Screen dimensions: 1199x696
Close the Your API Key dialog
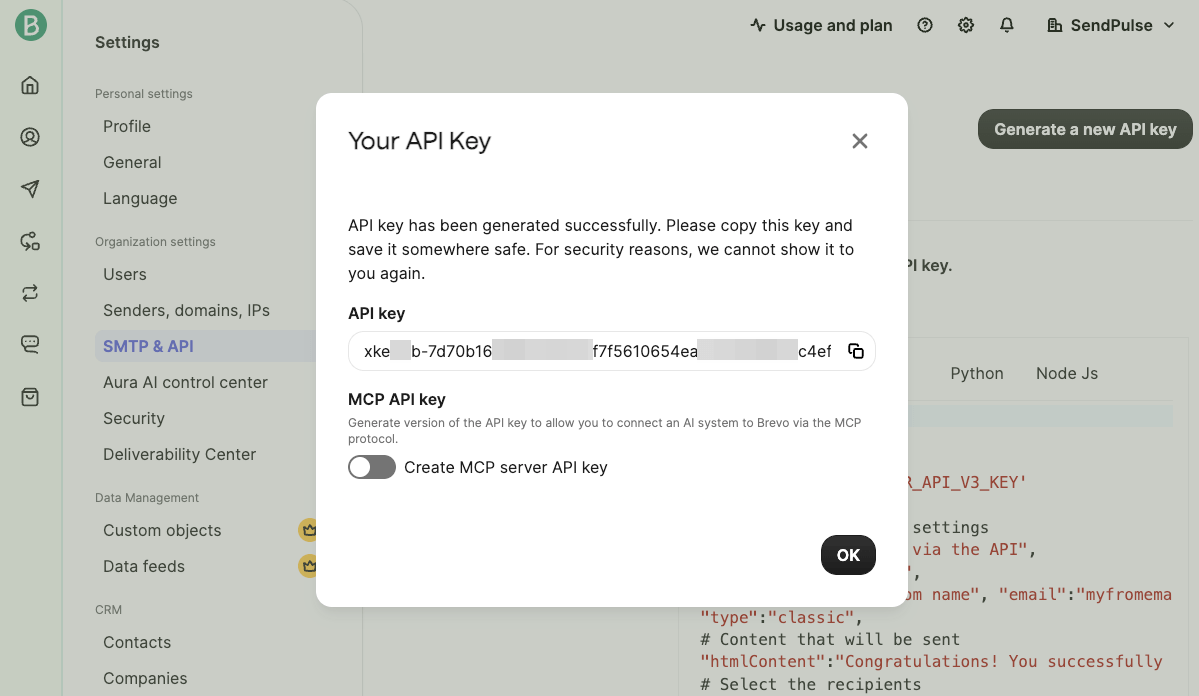[x=859, y=141]
